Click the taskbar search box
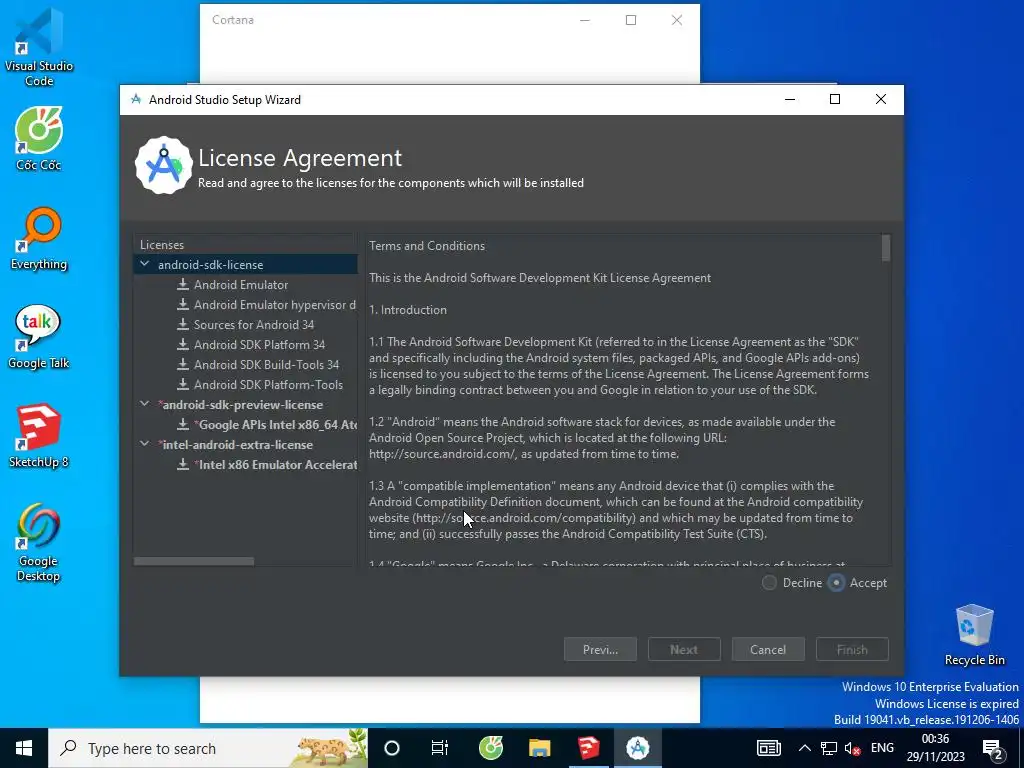 [x=208, y=748]
